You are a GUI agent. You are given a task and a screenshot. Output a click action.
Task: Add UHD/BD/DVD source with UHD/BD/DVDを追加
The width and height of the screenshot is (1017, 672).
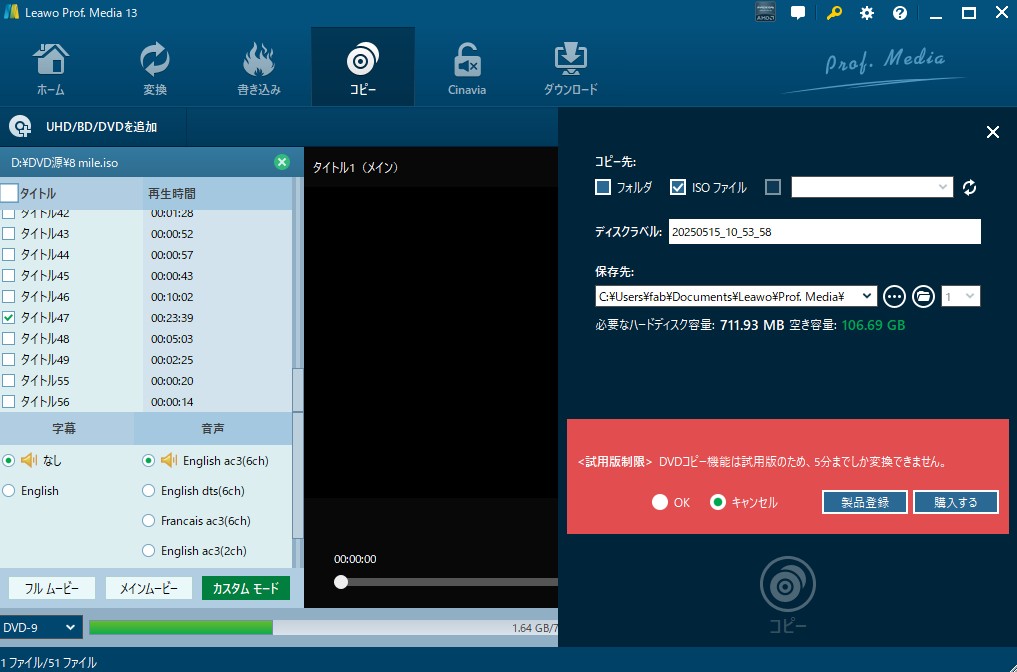coord(101,126)
